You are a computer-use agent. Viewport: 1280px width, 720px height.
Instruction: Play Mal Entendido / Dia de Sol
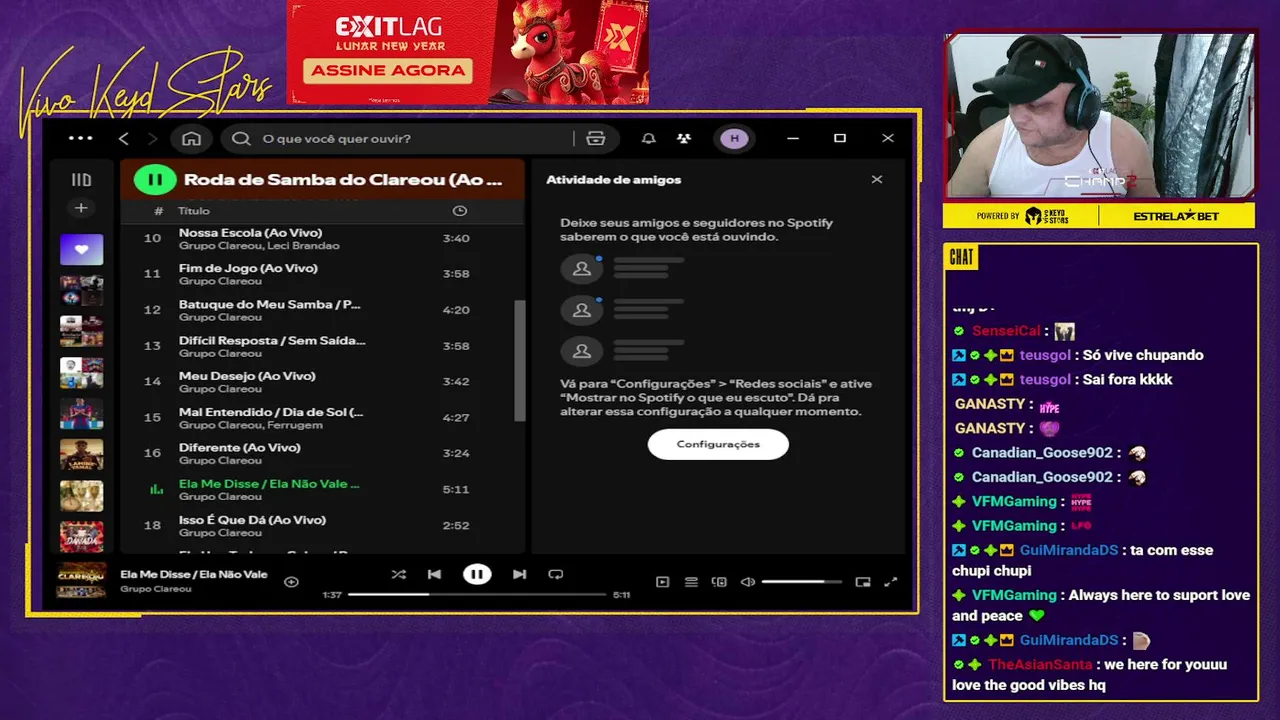(x=322, y=417)
